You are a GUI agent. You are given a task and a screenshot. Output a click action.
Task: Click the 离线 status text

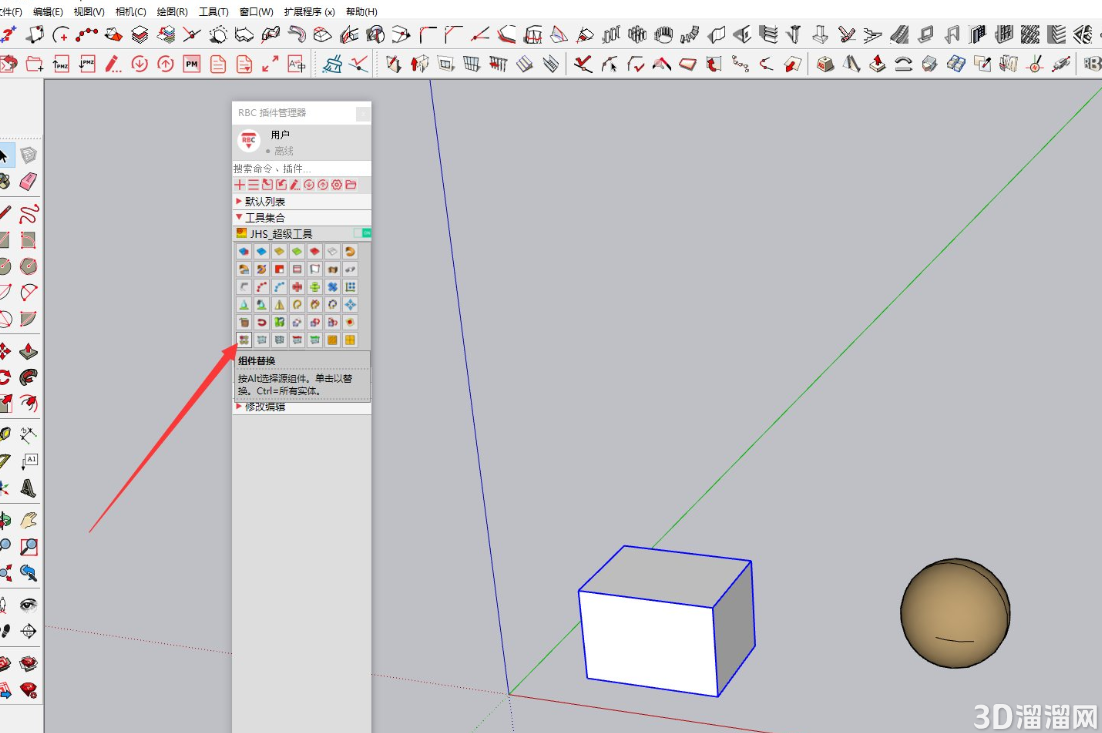(284, 151)
